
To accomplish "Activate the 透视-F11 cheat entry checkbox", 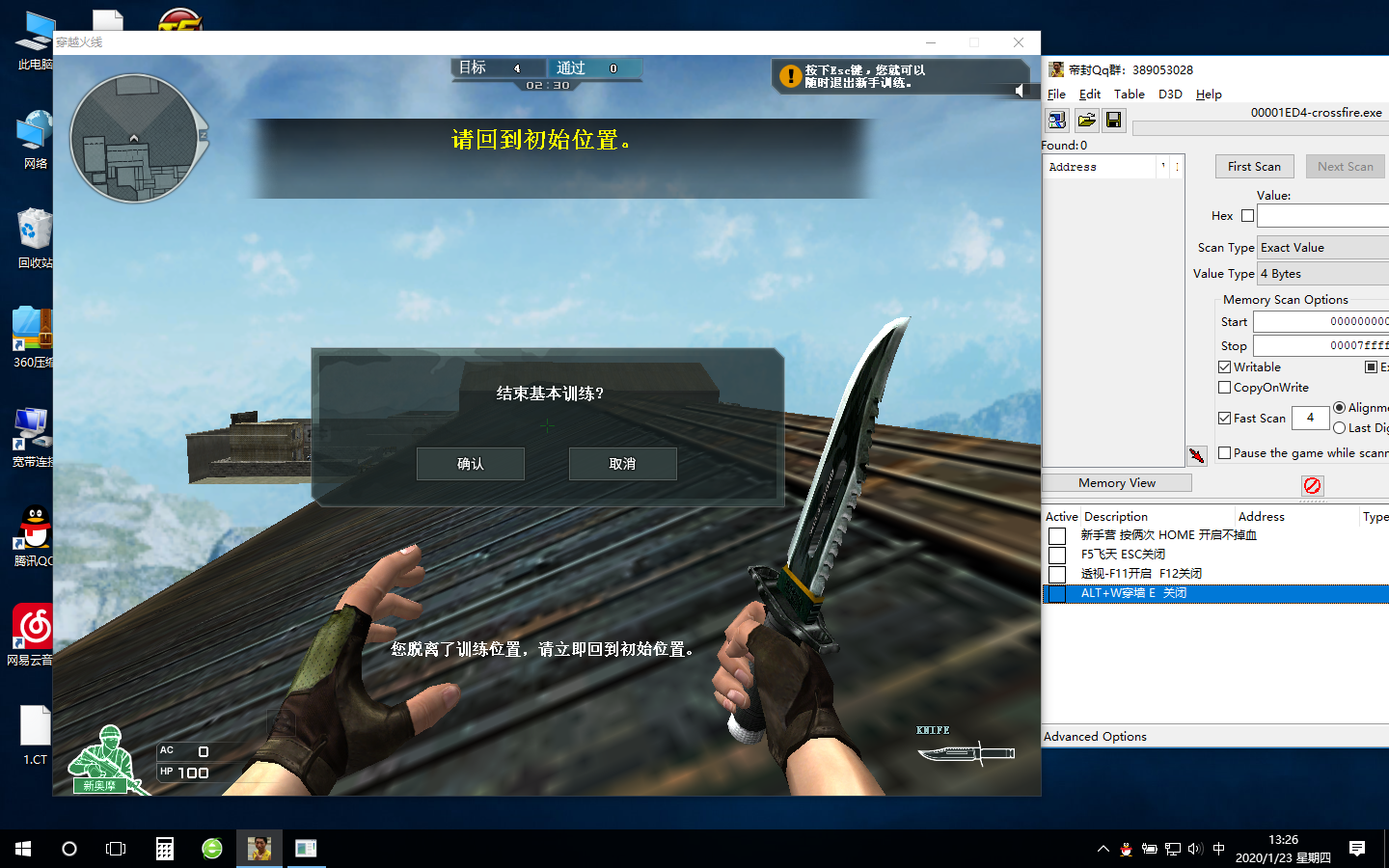I will [1057, 575].
